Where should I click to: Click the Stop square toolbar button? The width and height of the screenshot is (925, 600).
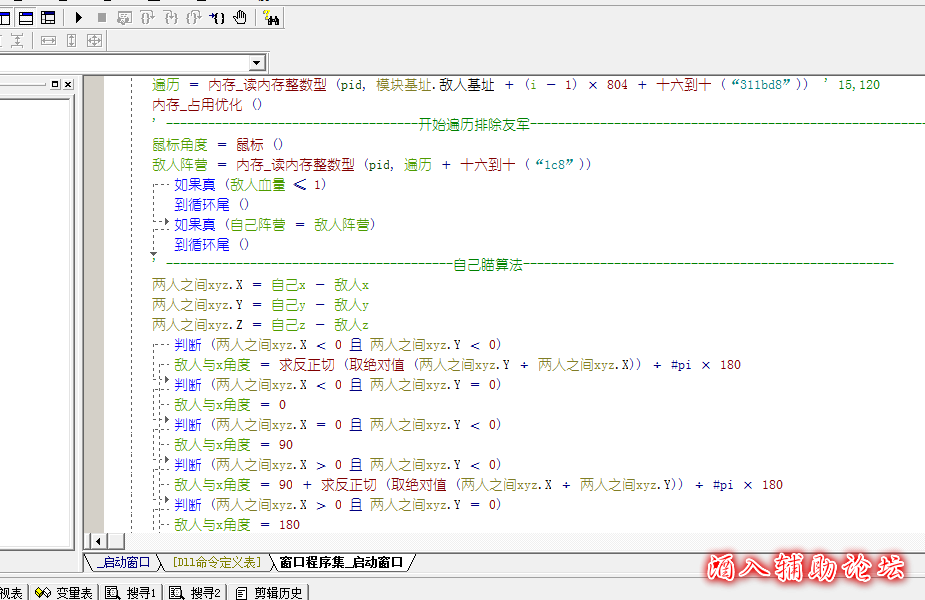click(x=101, y=17)
